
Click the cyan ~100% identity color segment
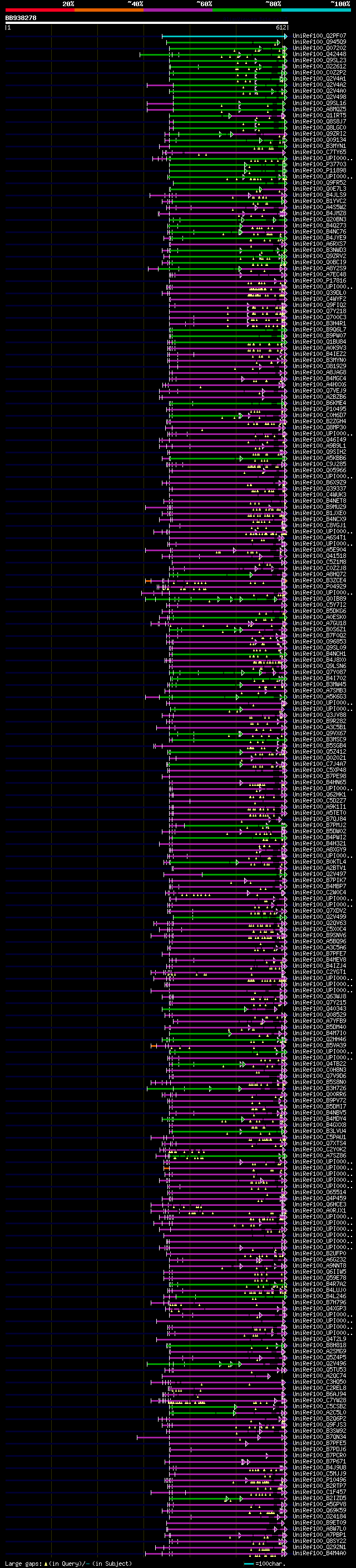(317, 10)
